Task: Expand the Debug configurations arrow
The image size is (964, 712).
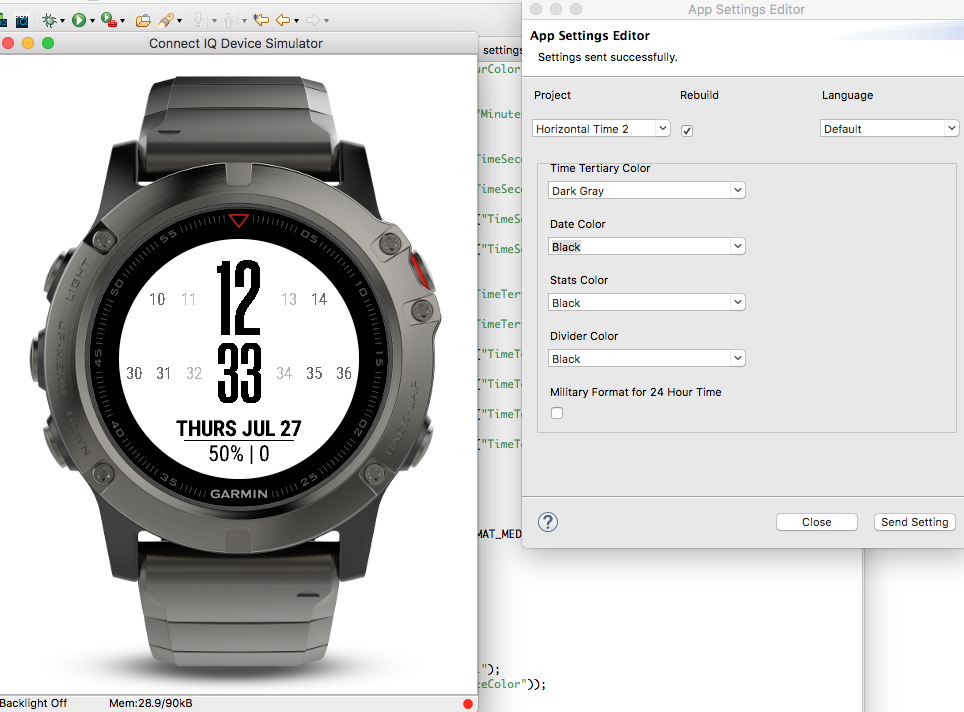Action: pyautogui.click(x=62, y=21)
